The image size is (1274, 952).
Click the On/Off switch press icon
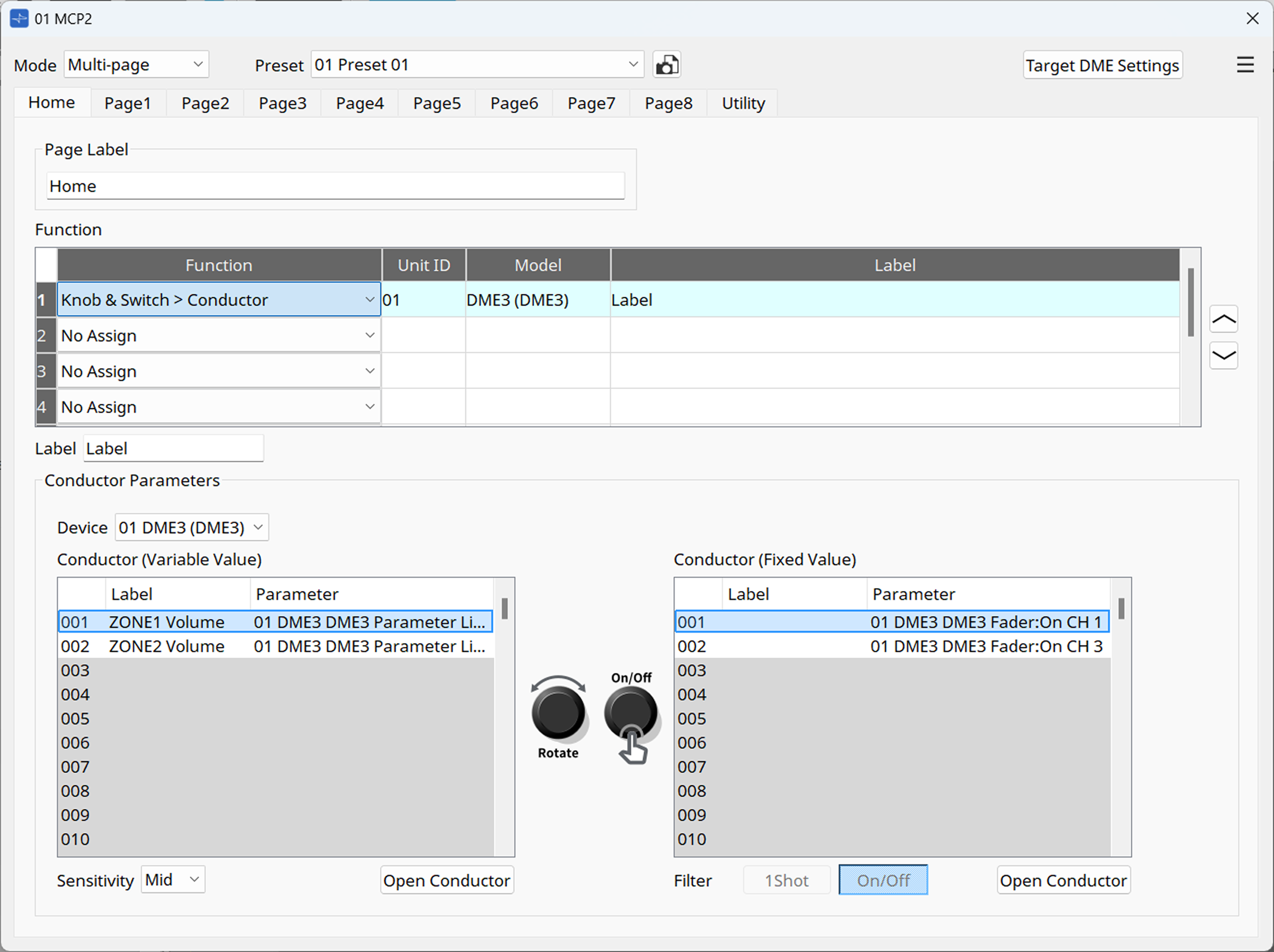pyautogui.click(x=630, y=713)
